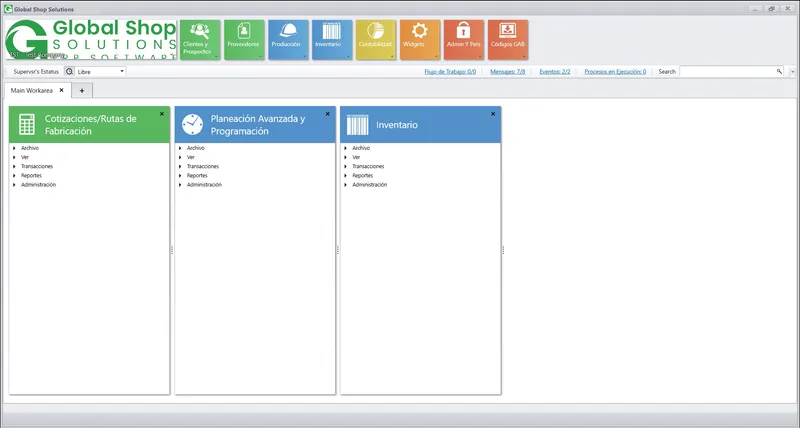The width and height of the screenshot is (800, 428).
Task: Click splitter grip right of Inventario panel
Action: point(503,250)
